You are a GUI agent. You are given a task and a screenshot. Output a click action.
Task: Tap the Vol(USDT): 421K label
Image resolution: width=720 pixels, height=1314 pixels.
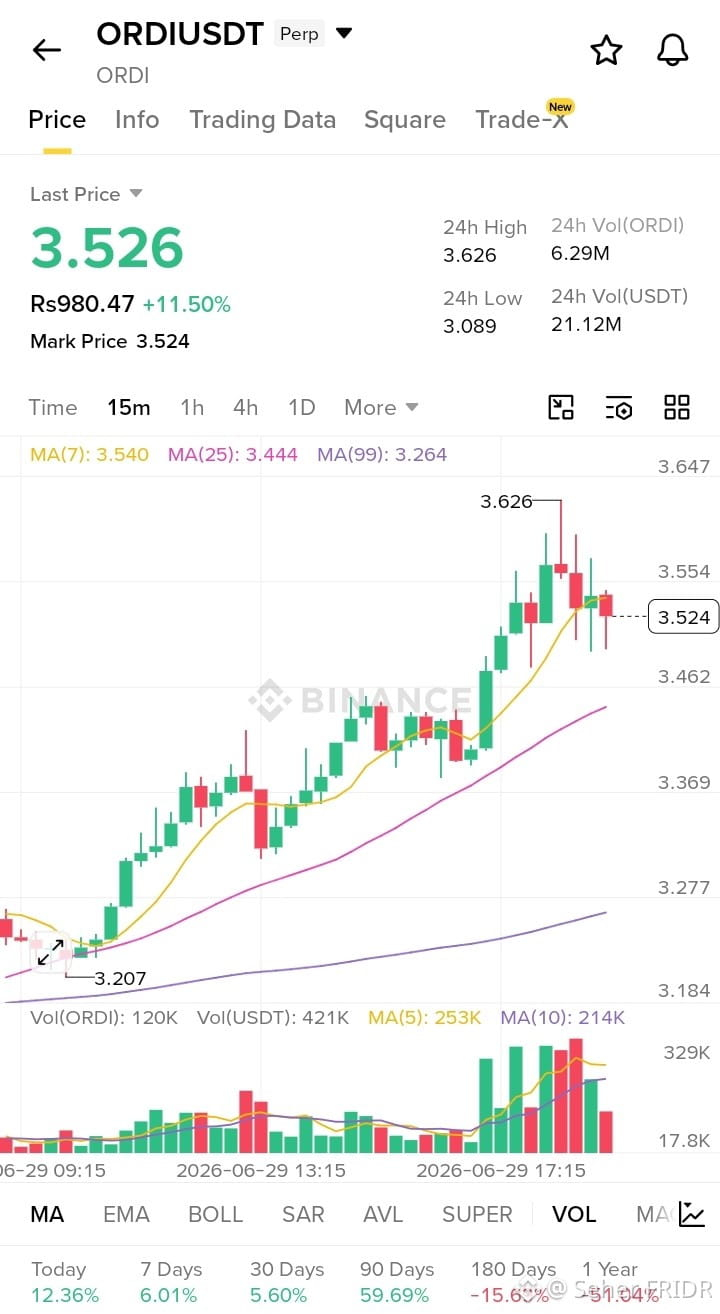[273, 1017]
